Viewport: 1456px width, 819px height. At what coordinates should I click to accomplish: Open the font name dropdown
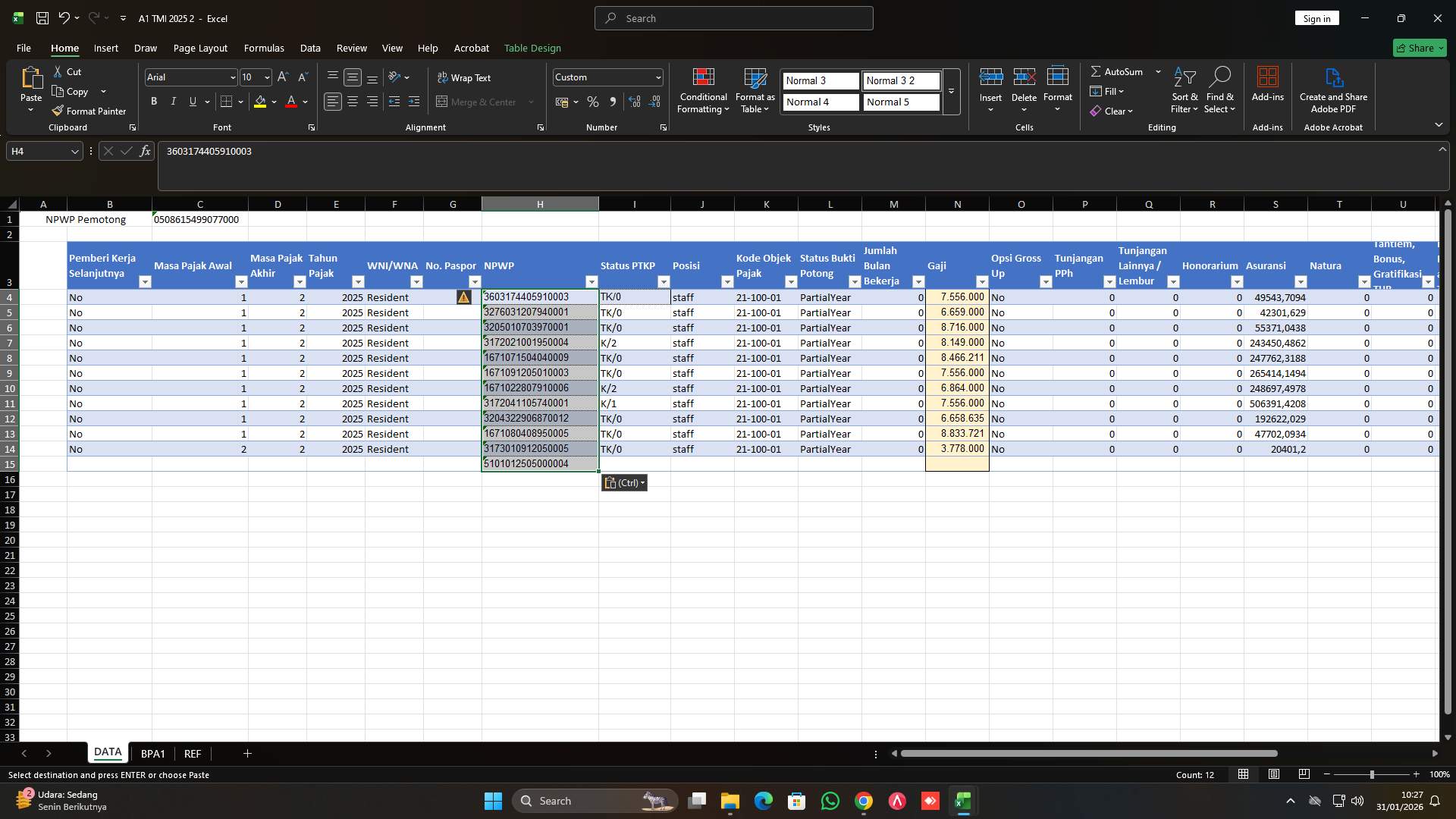pyautogui.click(x=231, y=77)
